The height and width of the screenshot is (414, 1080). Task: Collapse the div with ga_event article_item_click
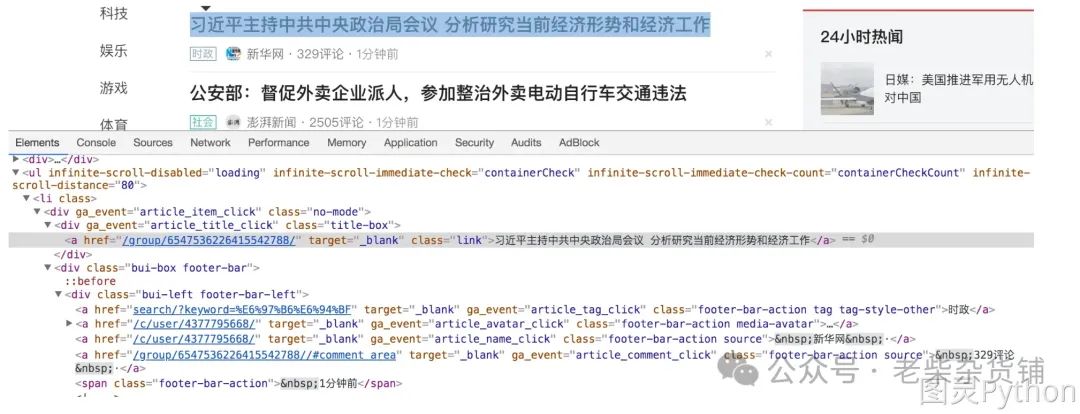pyautogui.click(x=38, y=211)
